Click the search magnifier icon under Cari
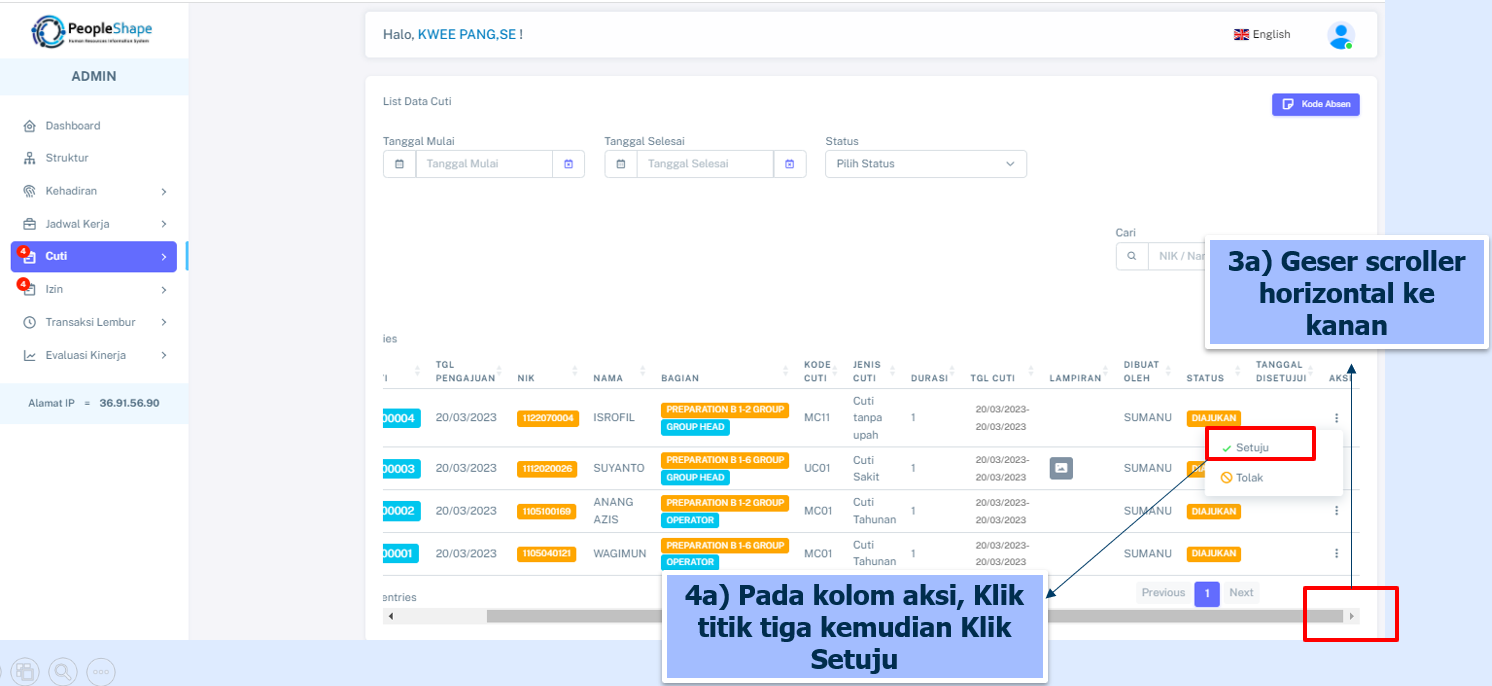 [1131, 256]
